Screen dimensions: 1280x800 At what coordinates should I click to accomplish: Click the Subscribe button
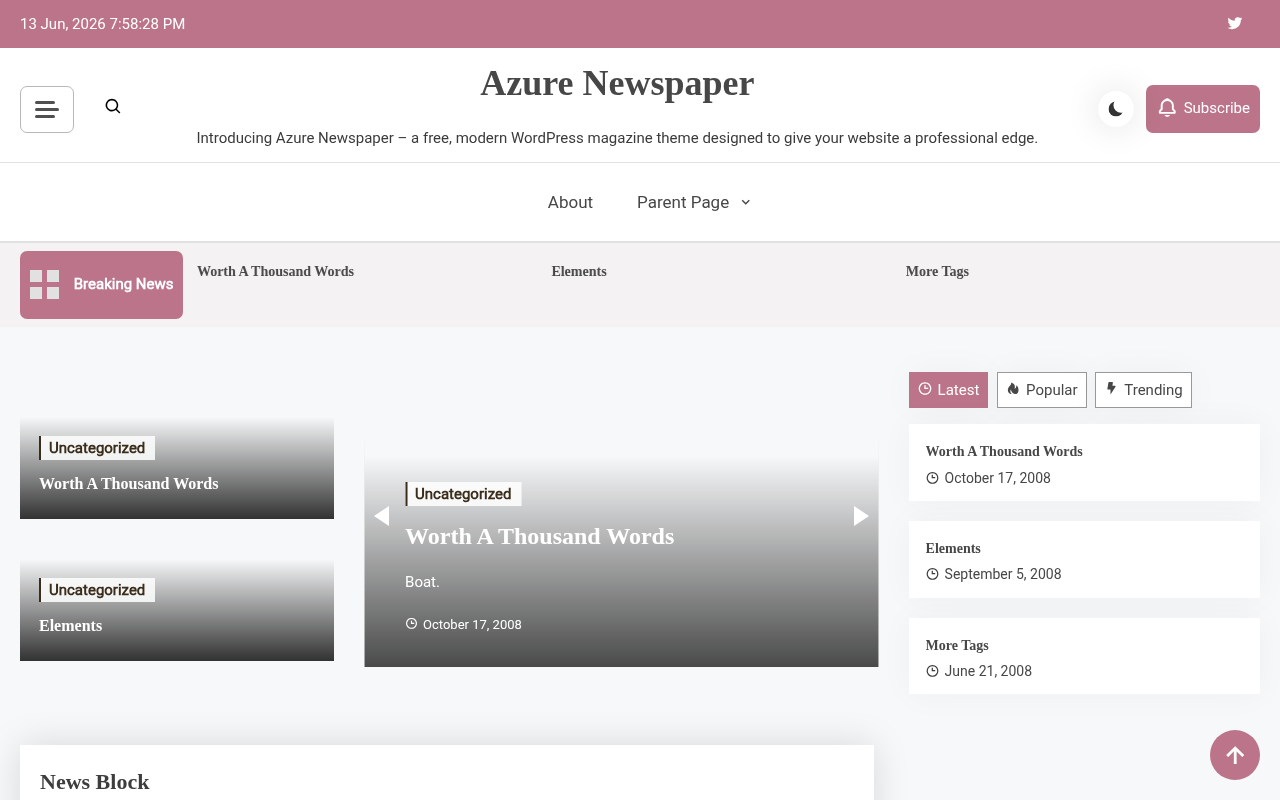point(1203,109)
